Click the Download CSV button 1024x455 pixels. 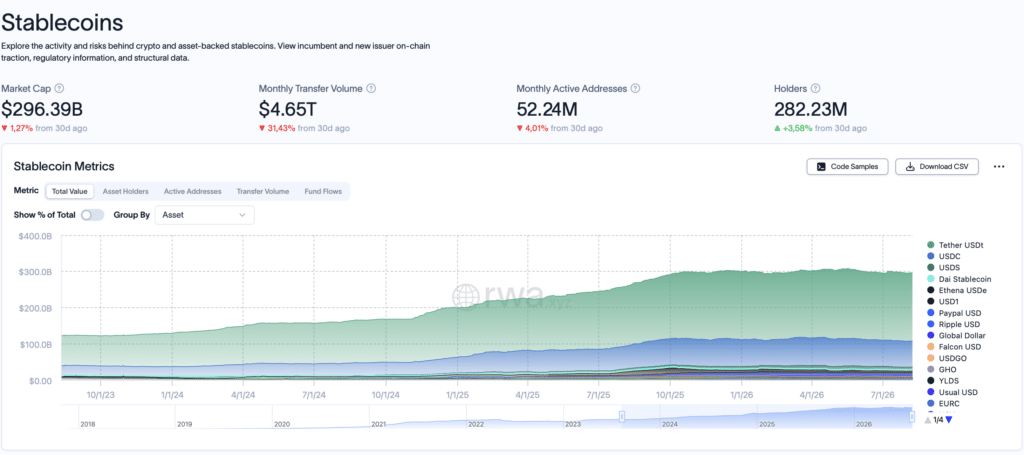[x=936, y=167]
